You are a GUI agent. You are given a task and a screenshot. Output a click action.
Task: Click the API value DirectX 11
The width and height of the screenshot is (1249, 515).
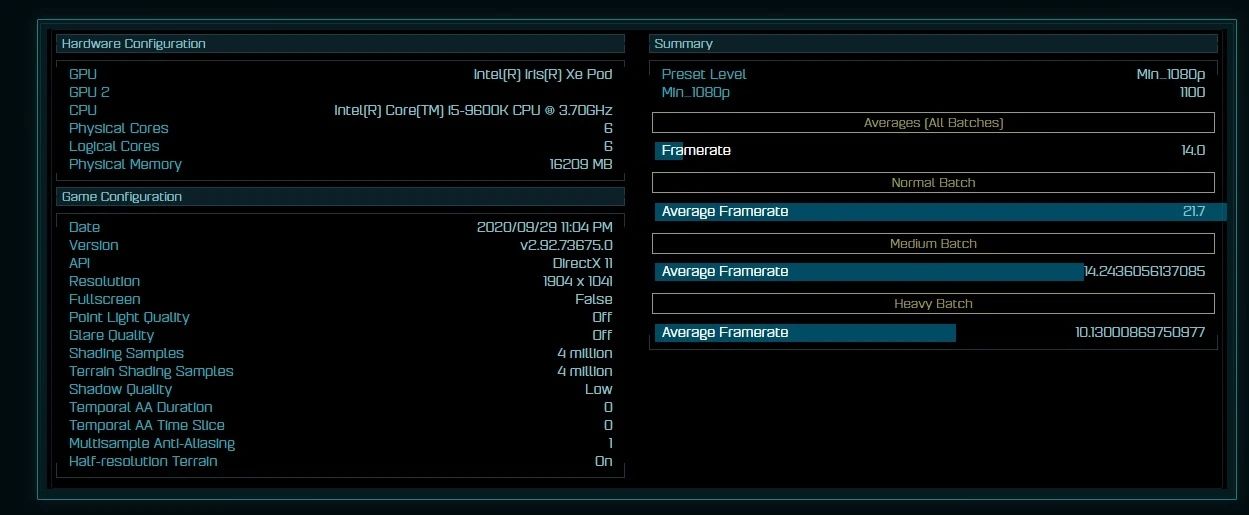click(583, 263)
